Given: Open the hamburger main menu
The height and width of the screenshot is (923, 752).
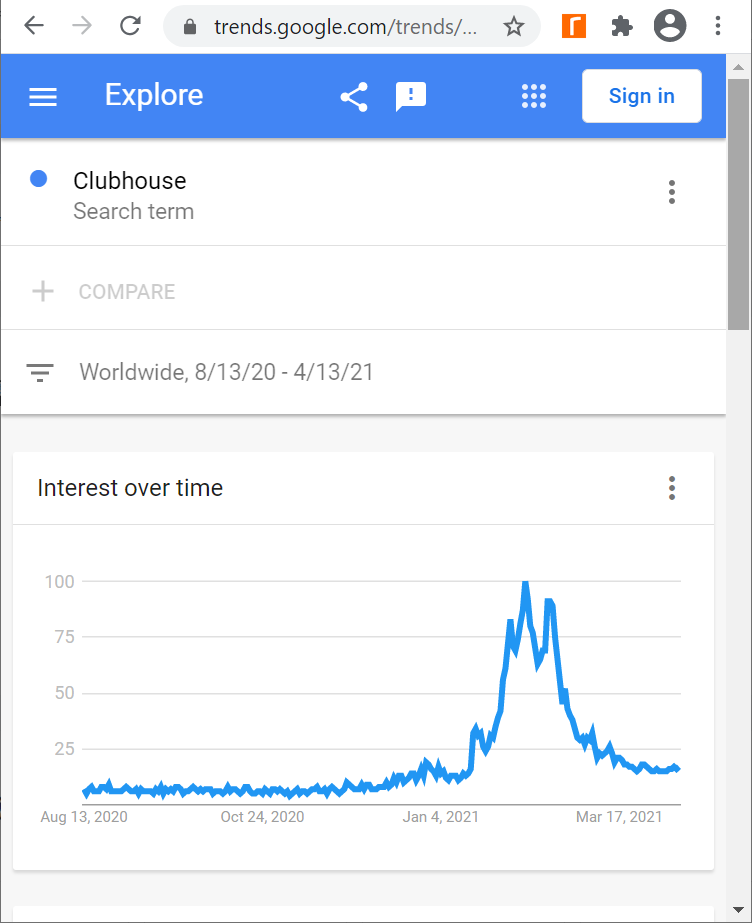Looking at the screenshot, I should point(43,97).
